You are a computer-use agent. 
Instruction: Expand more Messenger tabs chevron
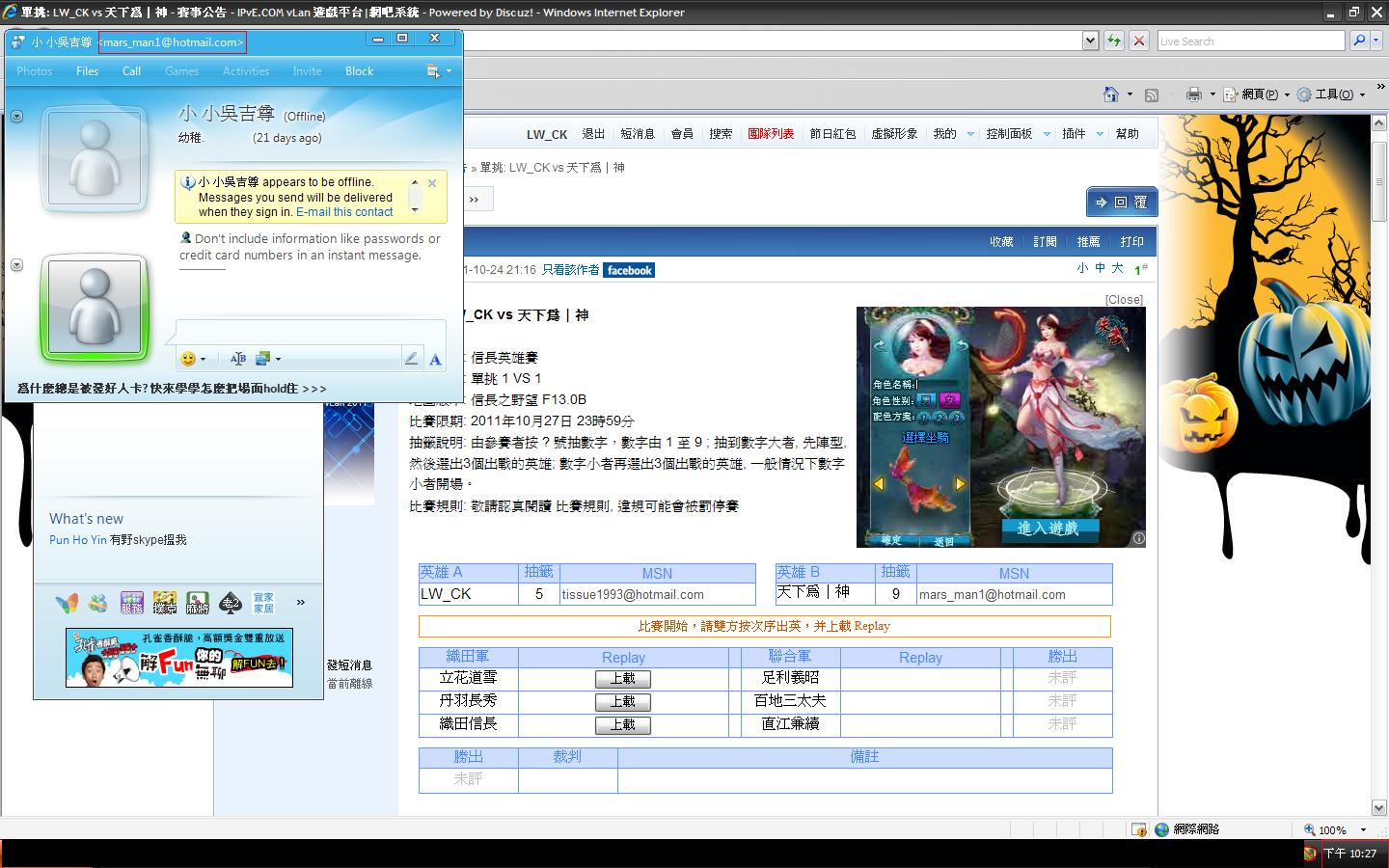(x=301, y=603)
